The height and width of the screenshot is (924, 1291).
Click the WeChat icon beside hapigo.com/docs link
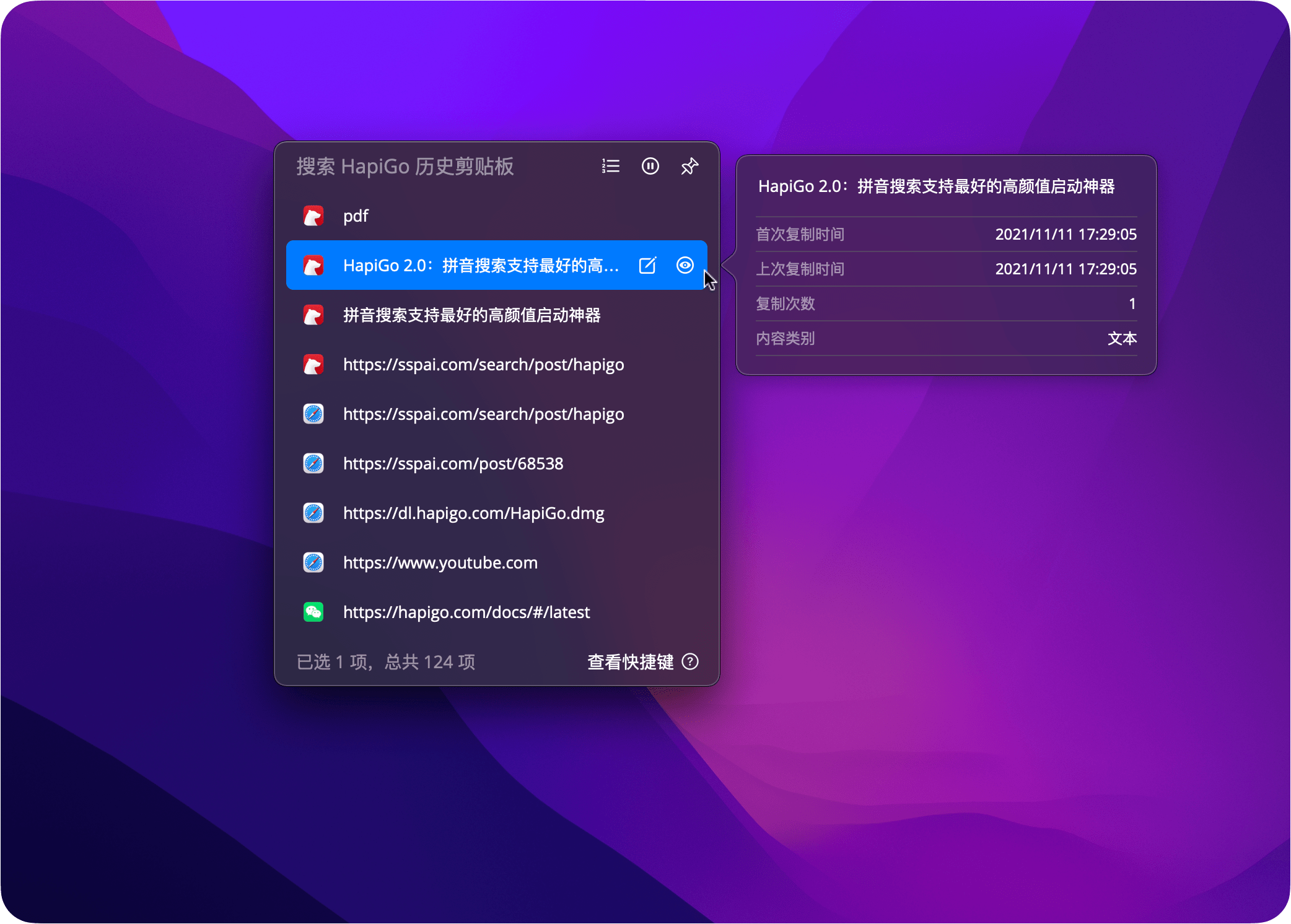click(x=314, y=612)
